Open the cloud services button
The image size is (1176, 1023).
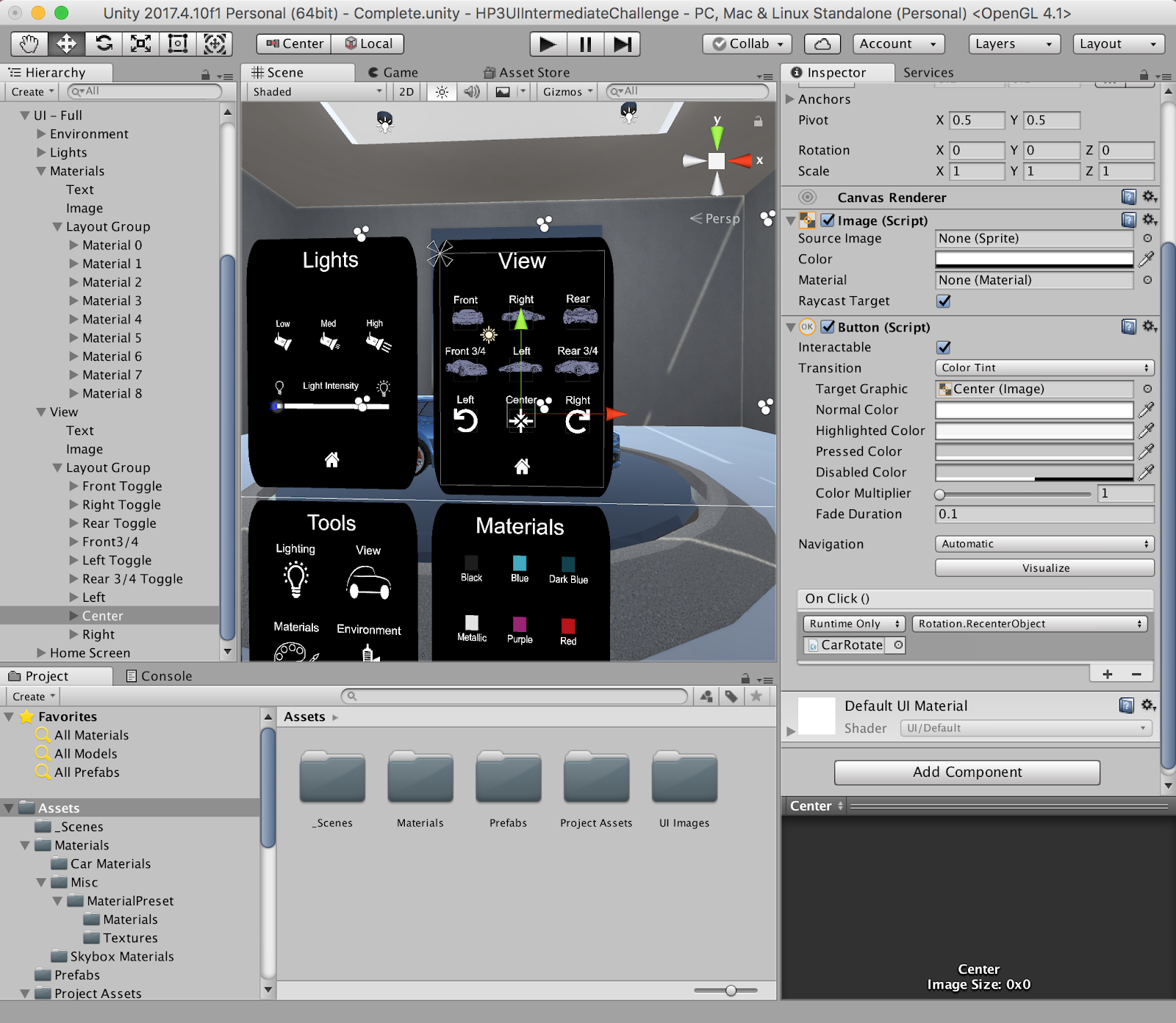822,44
